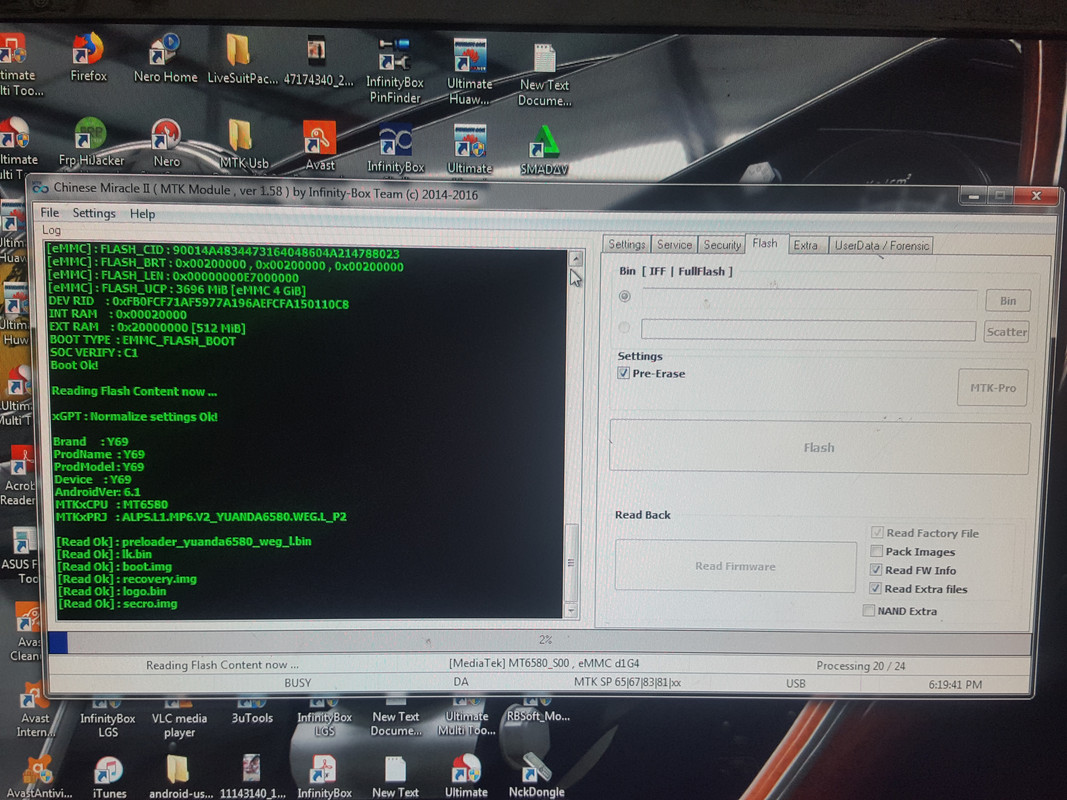The image size is (1067, 800).
Task: Click 'MTKxCPU : MT6580' log line
Action: point(112,504)
